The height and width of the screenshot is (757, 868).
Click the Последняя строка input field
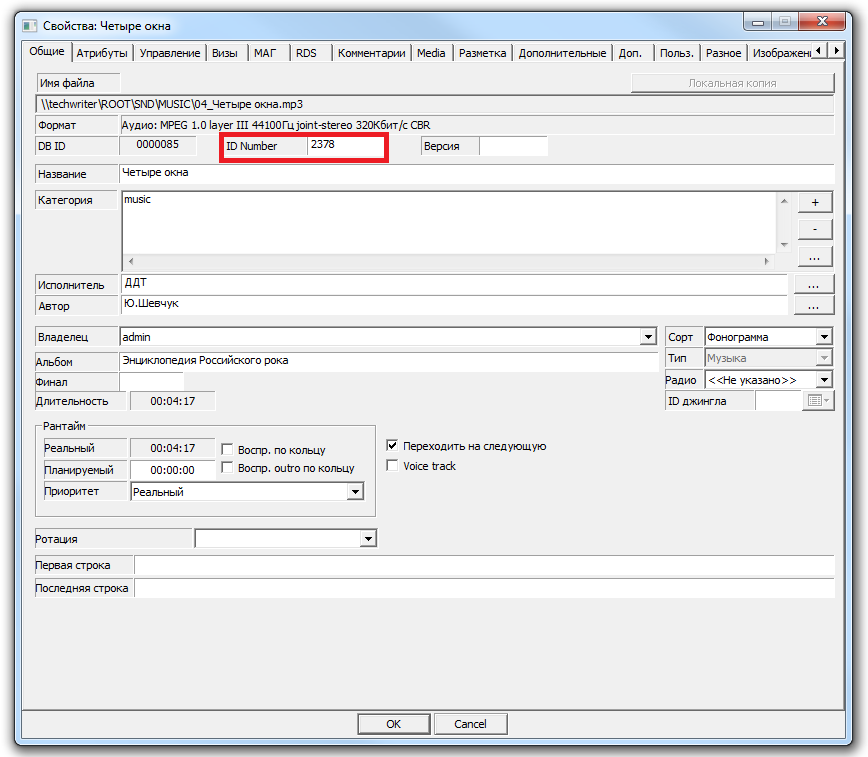[484, 588]
